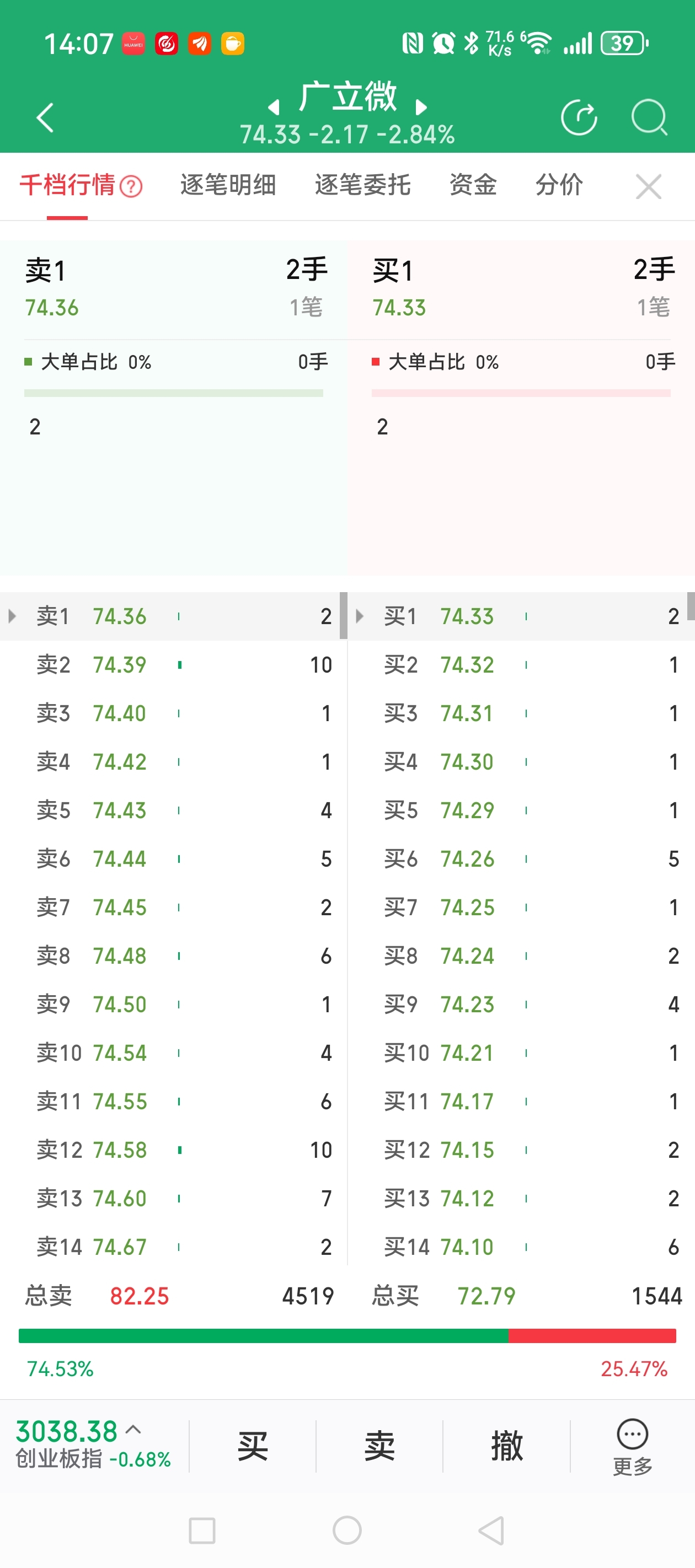Expand the 买1 74.33 row arrow
Image resolution: width=695 pixels, height=1568 pixels.
360,616
